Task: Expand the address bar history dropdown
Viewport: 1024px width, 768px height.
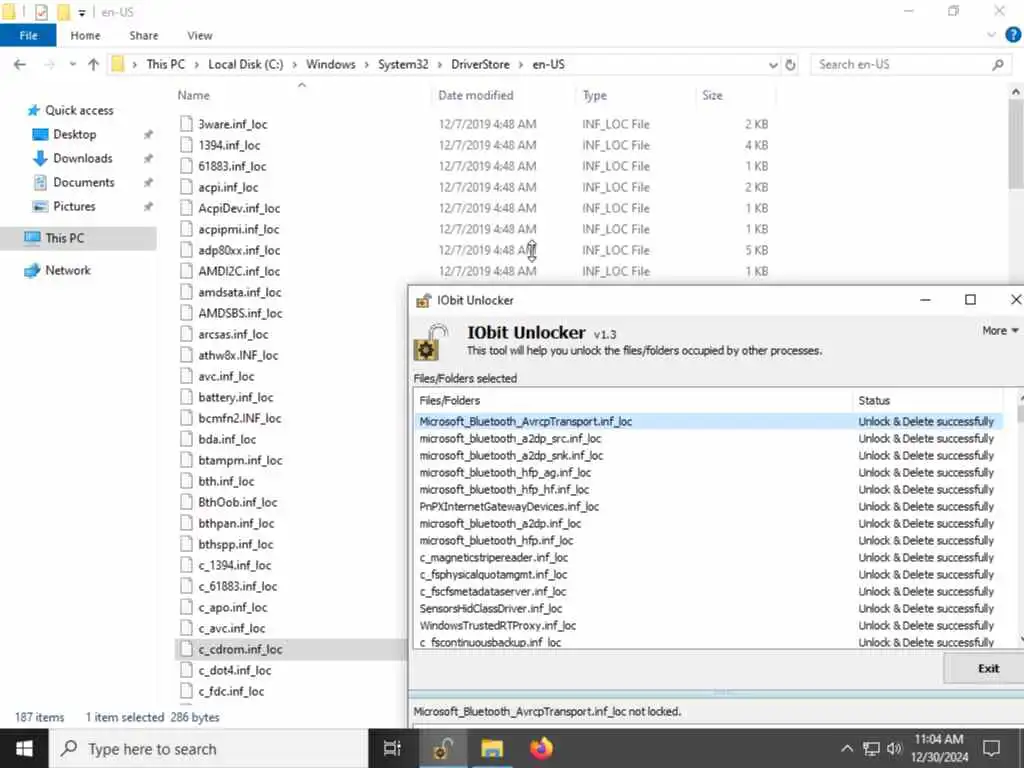Action: [x=773, y=65]
